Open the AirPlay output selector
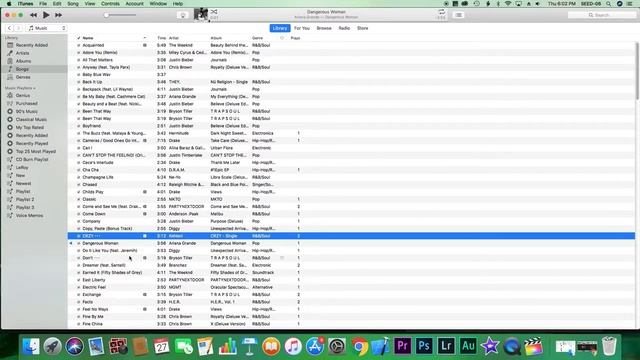 coord(183,15)
